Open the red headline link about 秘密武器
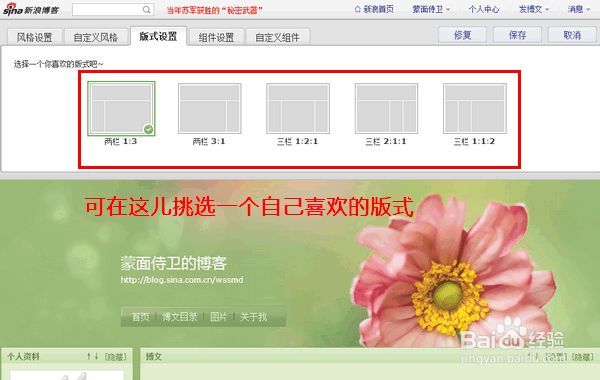This screenshot has width=600, height=380. pos(214,10)
